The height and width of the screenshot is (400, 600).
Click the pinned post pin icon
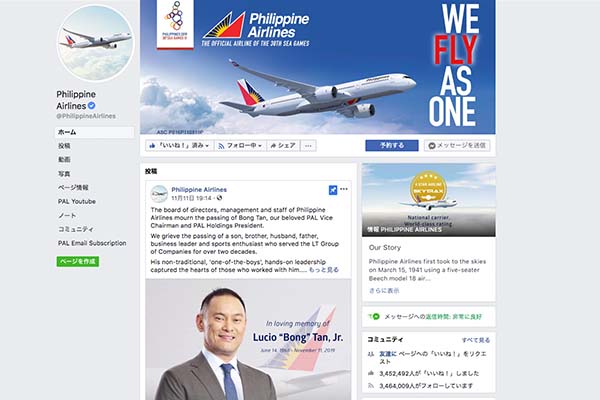click(333, 189)
